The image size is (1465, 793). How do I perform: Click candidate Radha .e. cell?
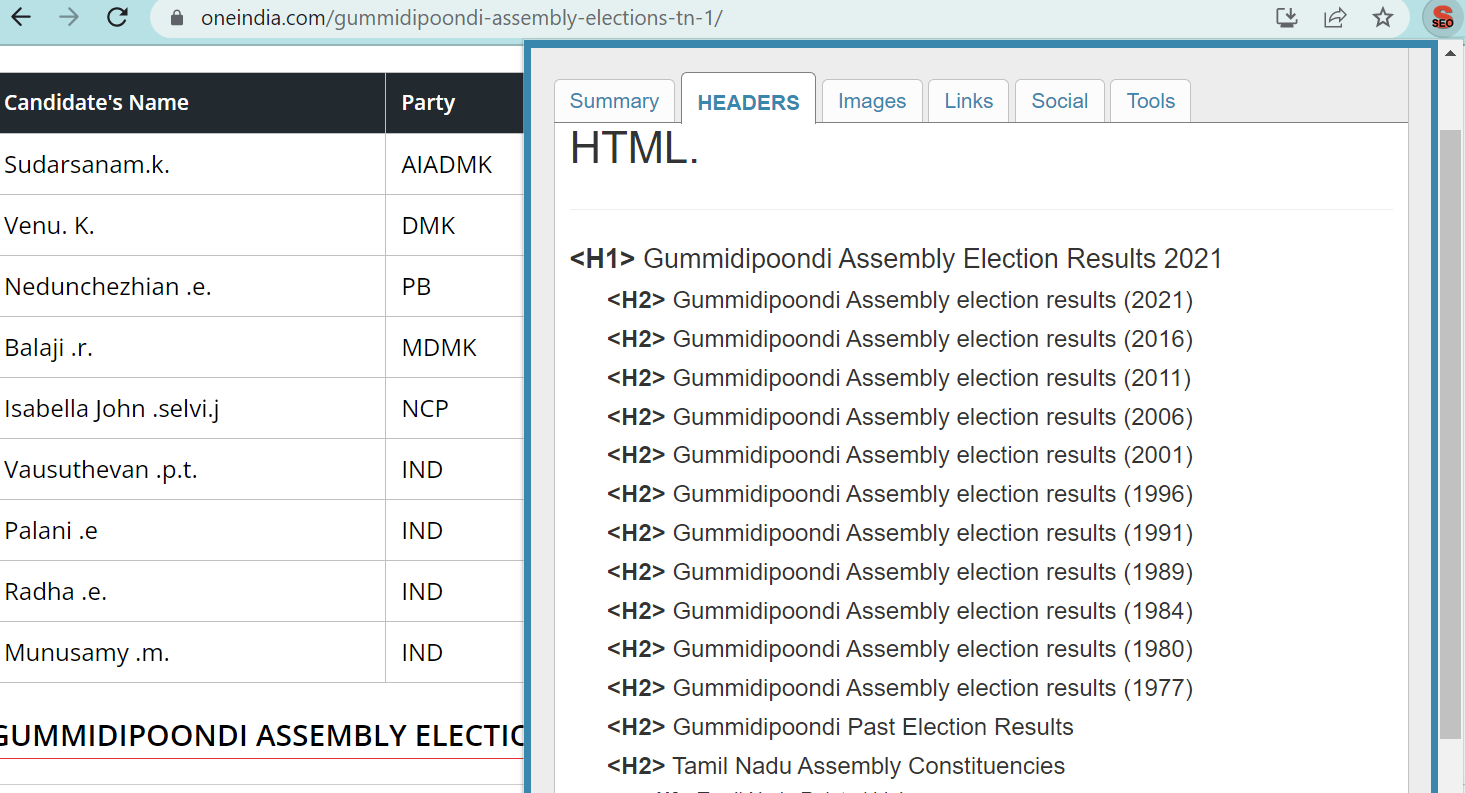(192, 591)
